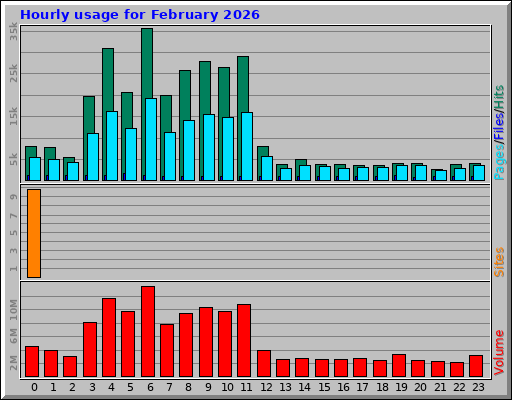
Task: Click the orange Sites bar at hour 0
Action: (34, 233)
